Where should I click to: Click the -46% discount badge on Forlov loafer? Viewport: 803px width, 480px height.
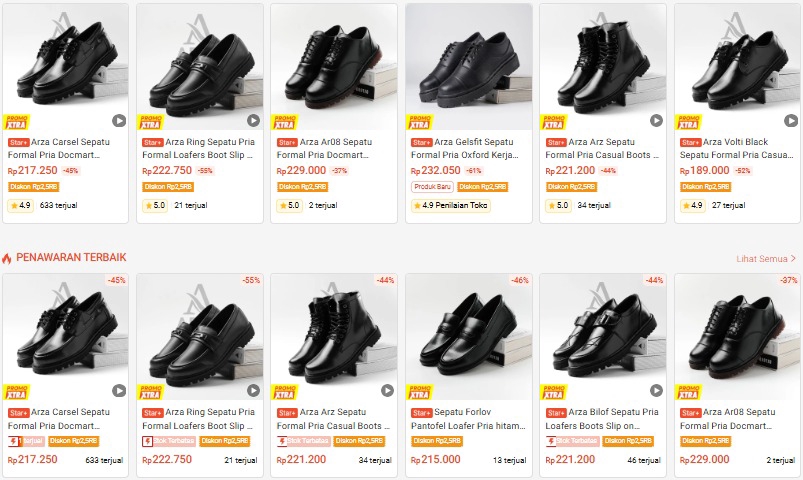click(x=520, y=281)
